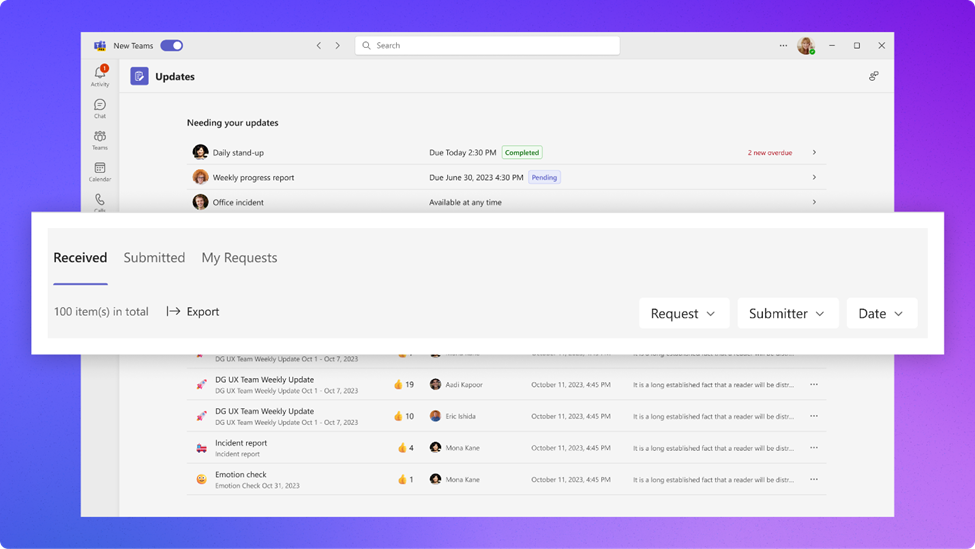Click in the Search box
The width and height of the screenshot is (975, 549).
tap(488, 45)
